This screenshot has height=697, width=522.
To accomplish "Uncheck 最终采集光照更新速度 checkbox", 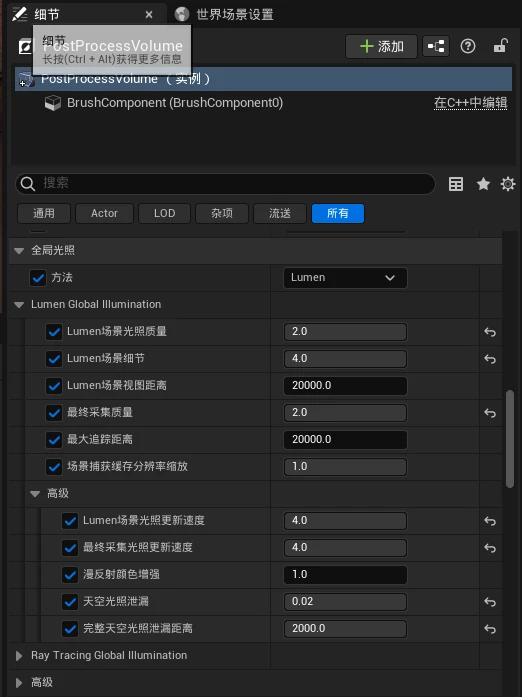I will [x=70, y=548].
